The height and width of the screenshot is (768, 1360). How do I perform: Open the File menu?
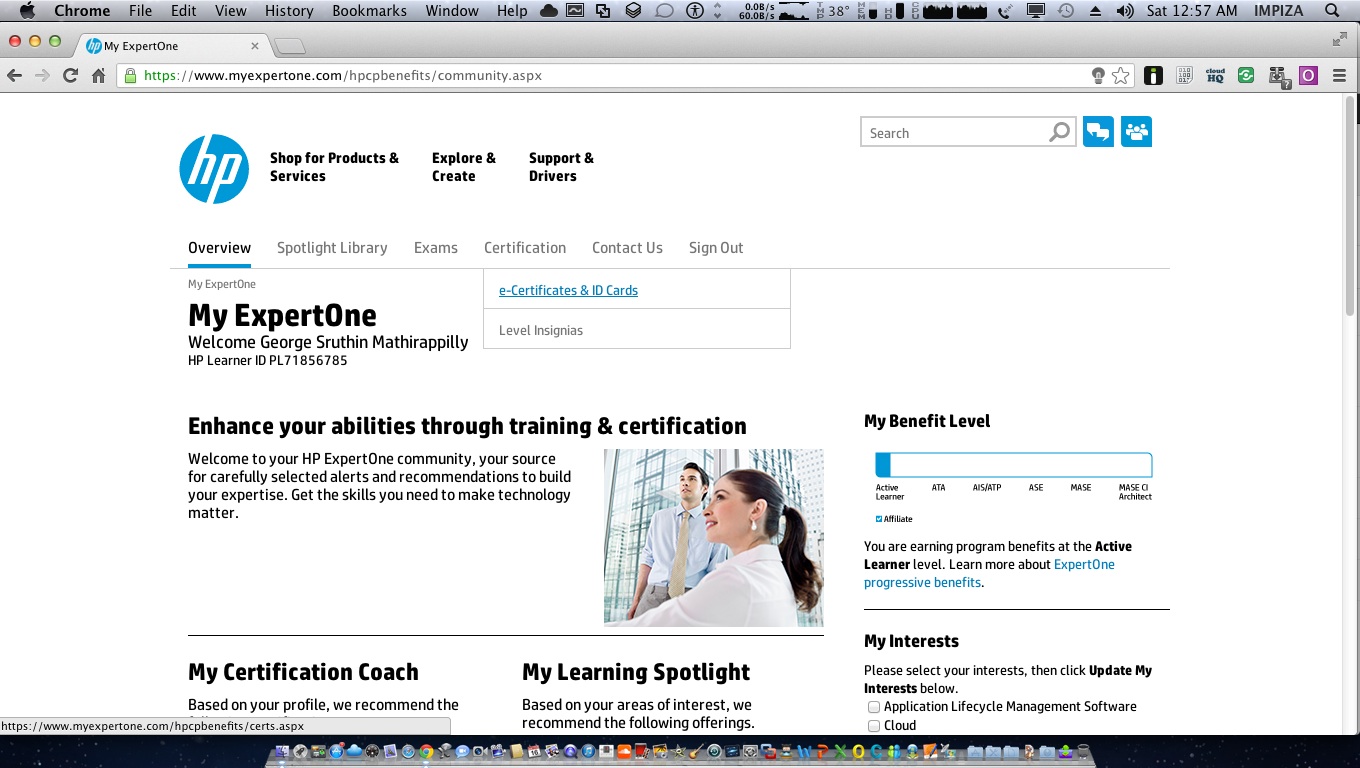140,11
